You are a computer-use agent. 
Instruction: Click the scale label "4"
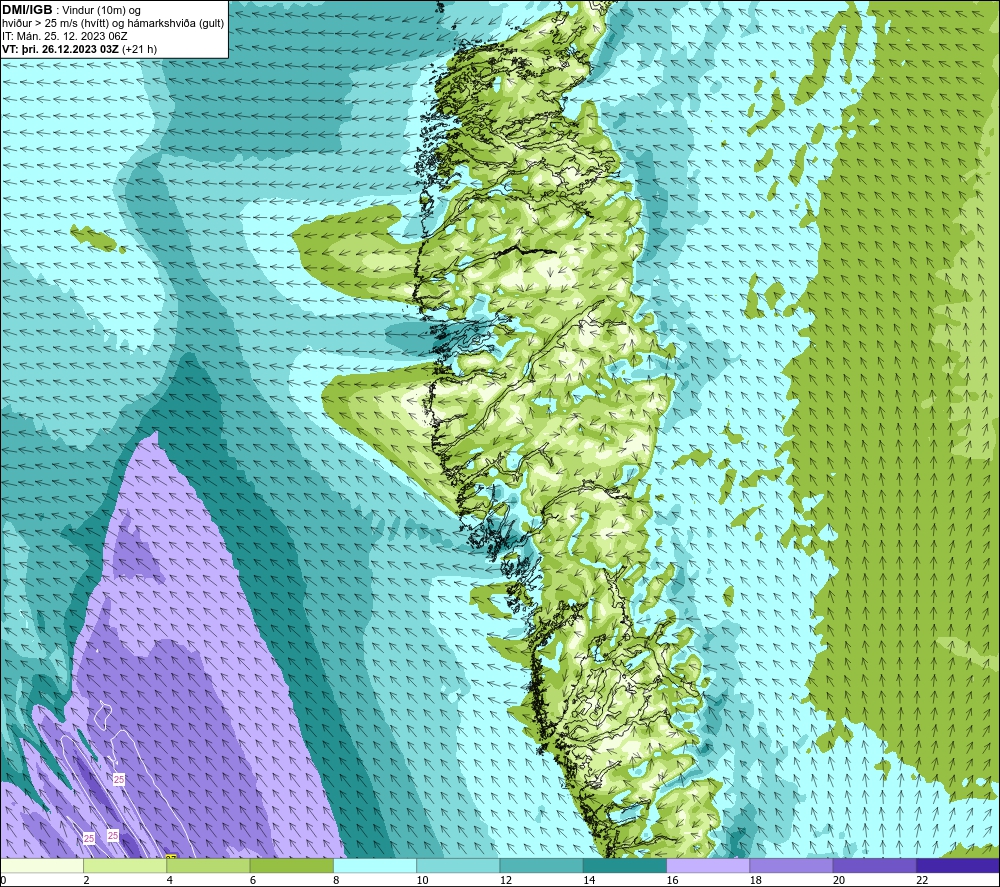pyautogui.click(x=170, y=880)
